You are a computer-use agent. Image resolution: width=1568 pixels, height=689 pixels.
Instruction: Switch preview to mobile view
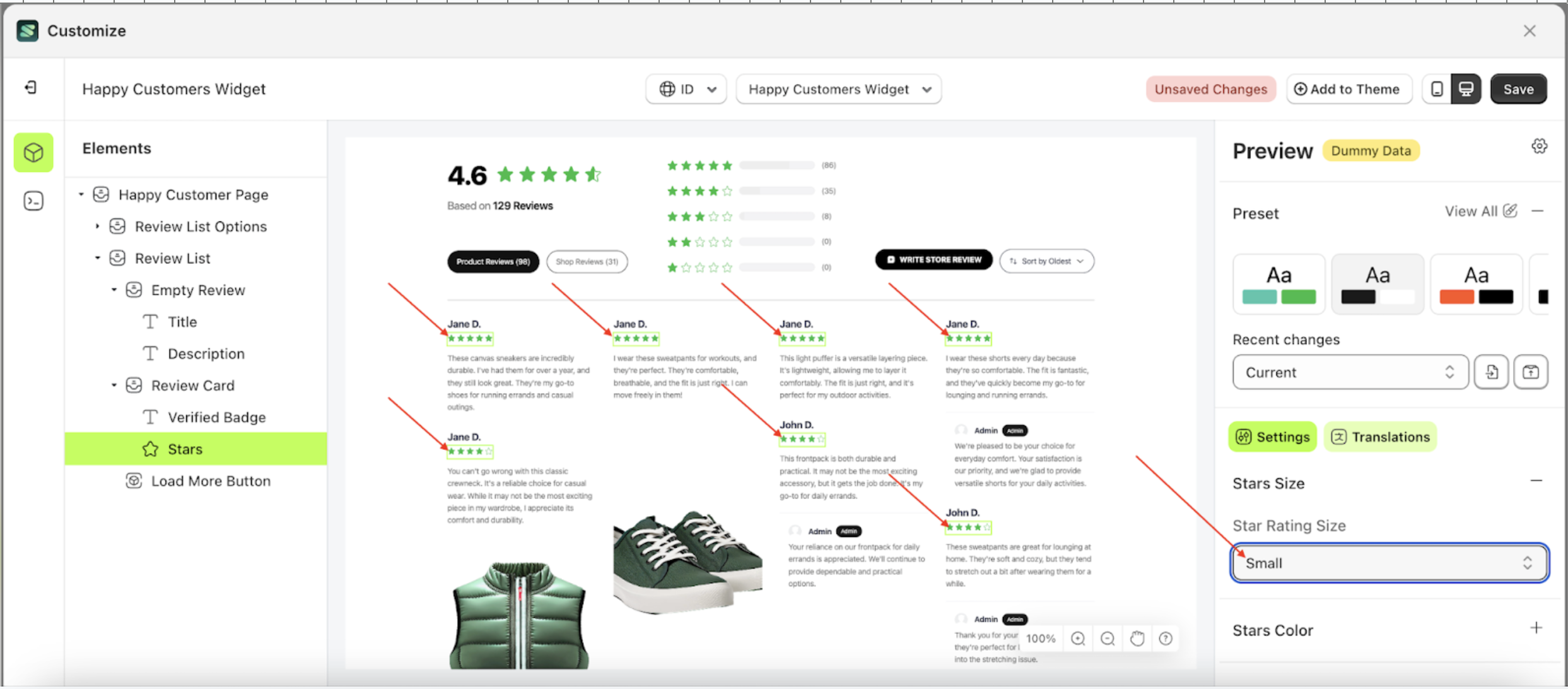click(1436, 88)
